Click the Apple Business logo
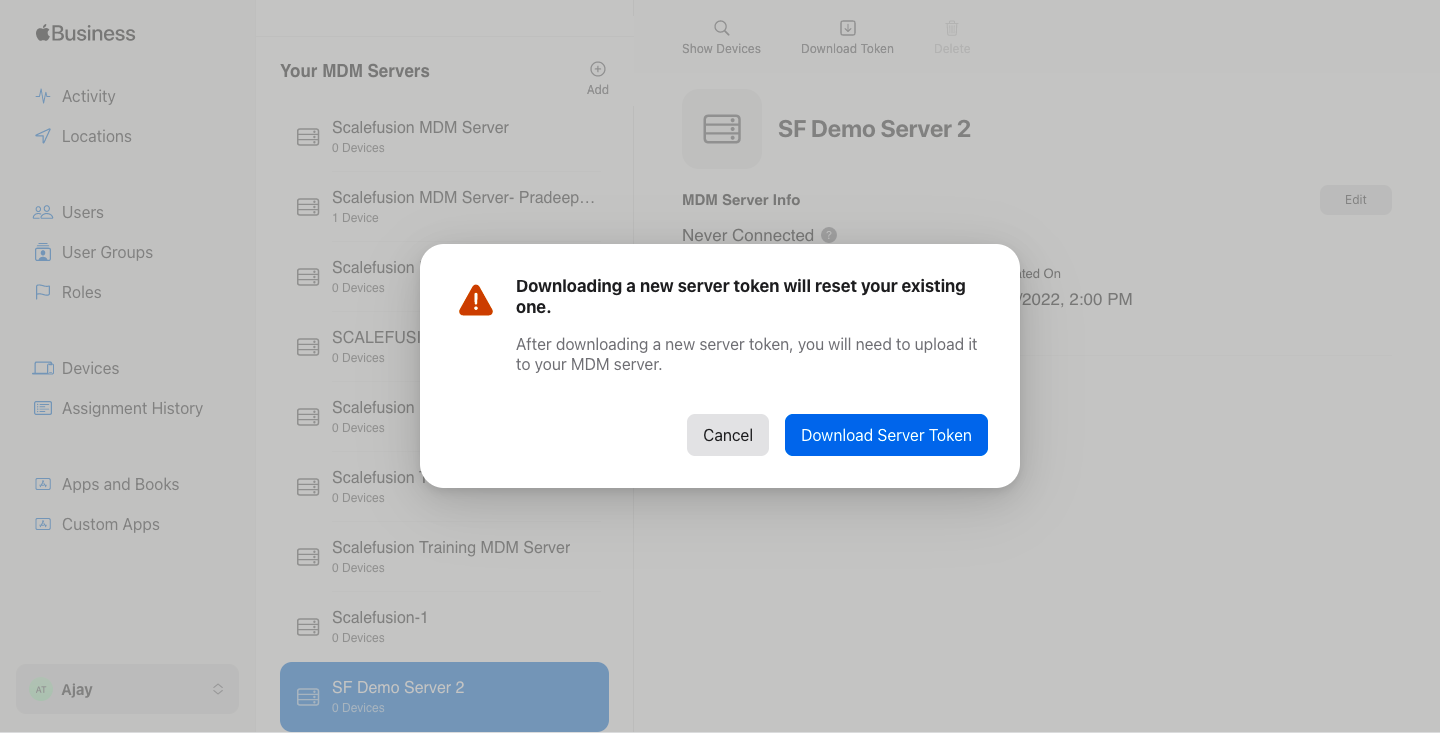This screenshot has height=736, width=1440. (x=85, y=33)
